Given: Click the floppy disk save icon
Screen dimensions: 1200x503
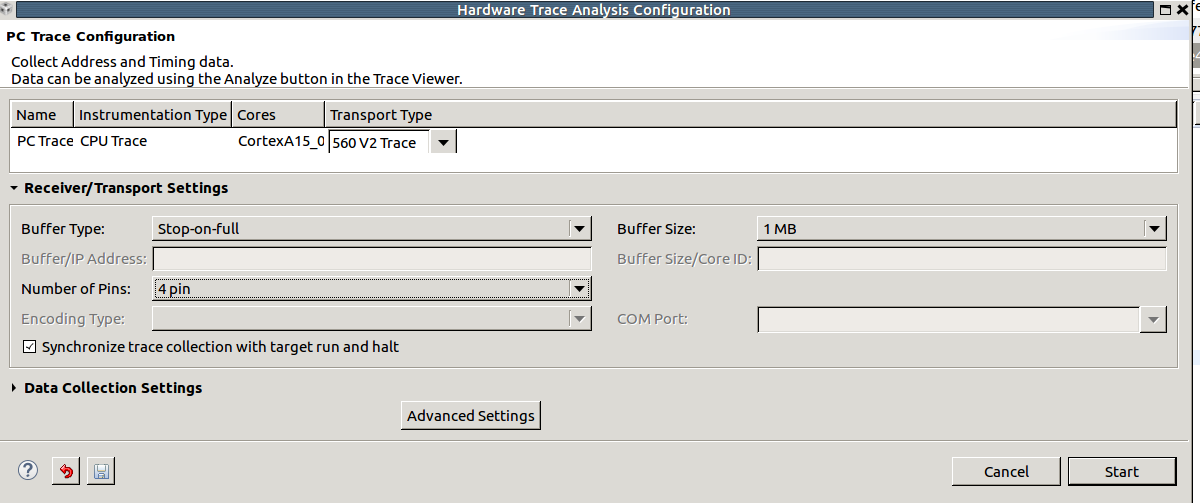Looking at the screenshot, I should (99, 471).
